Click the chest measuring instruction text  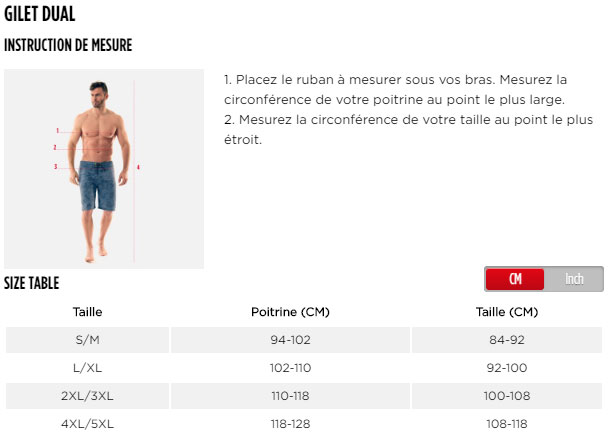pyautogui.click(x=395, y=89)
